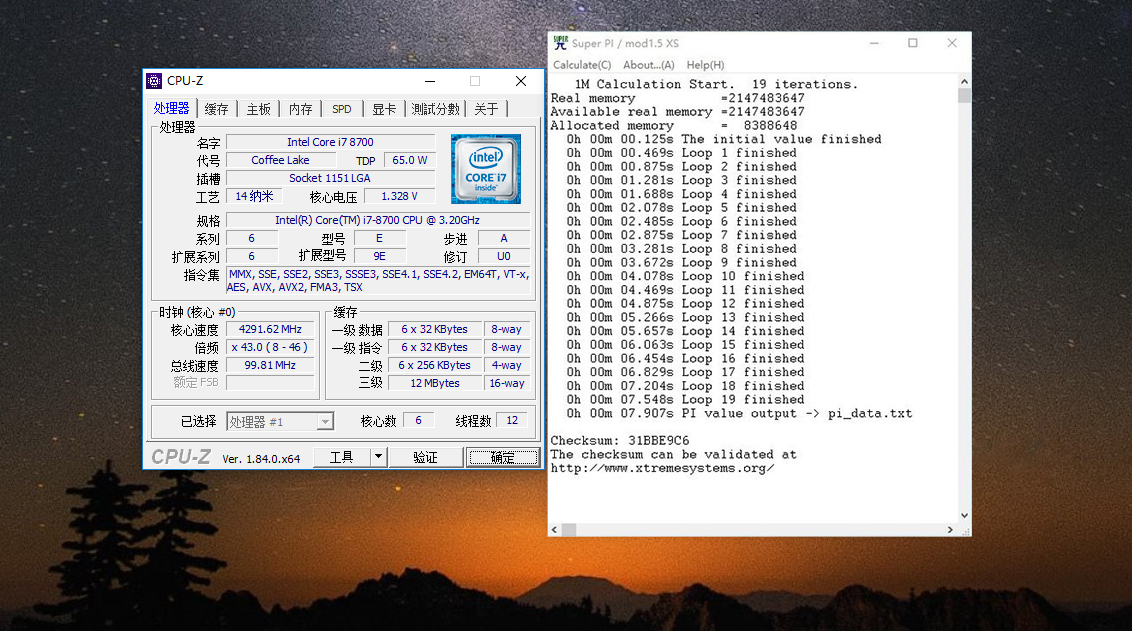The image size is (1132, 631).
Task: Click the Allocated memory = 8388648 line
Action: pos(674,126)
